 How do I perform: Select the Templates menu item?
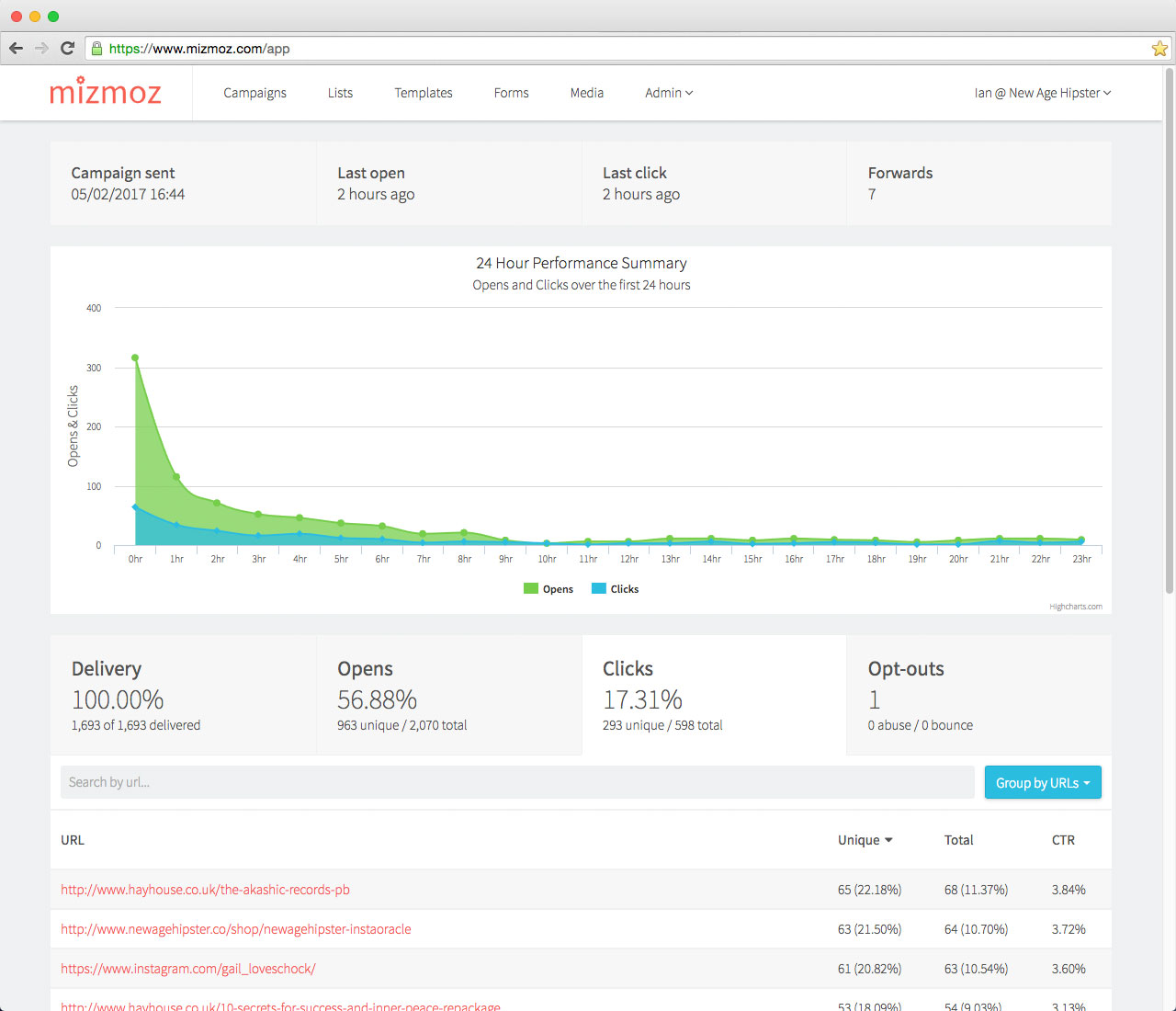(x=424, y=93)
